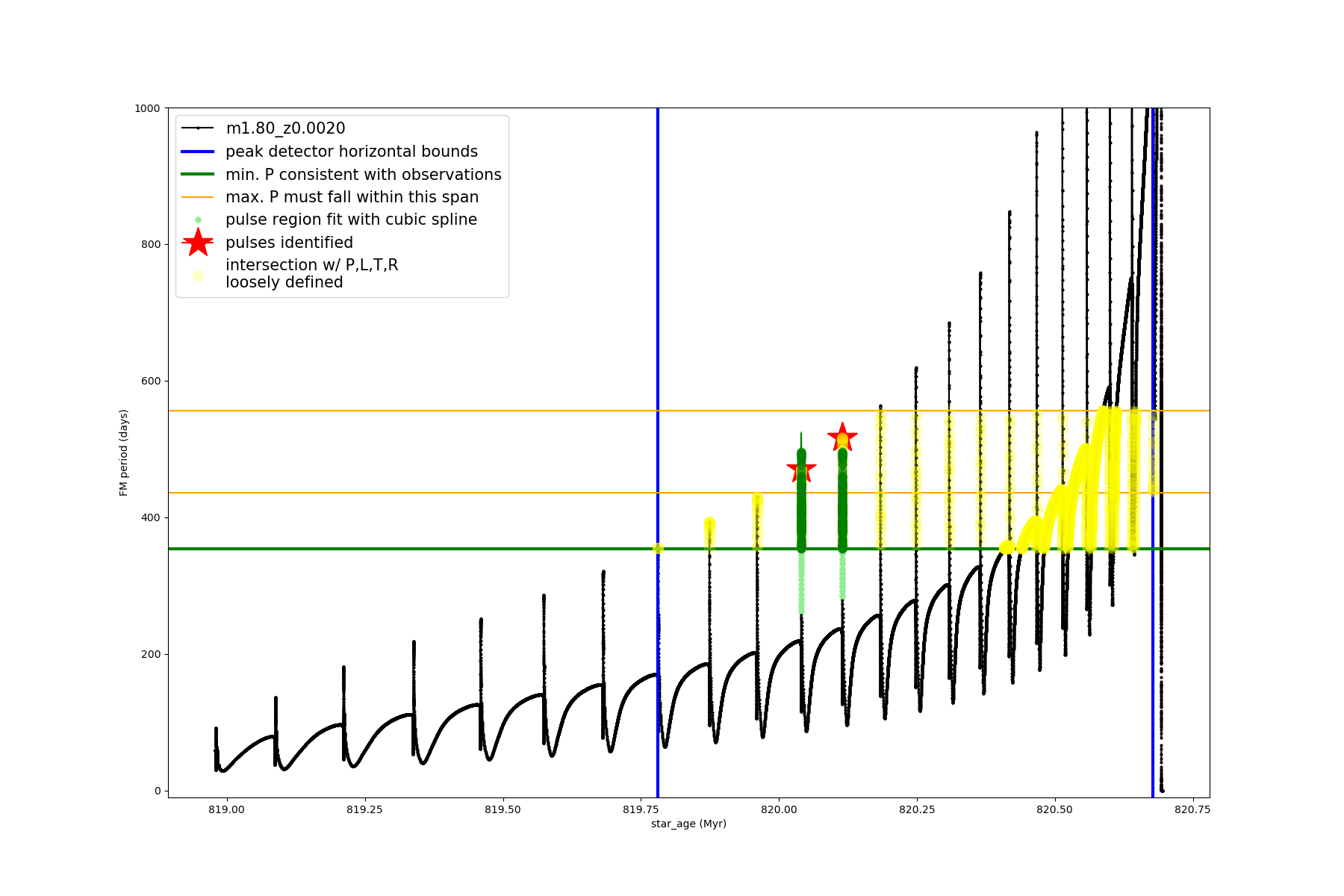Click the red star in the legend
The height and width of the screenshot is (896, 1344).
pos(198,243)
